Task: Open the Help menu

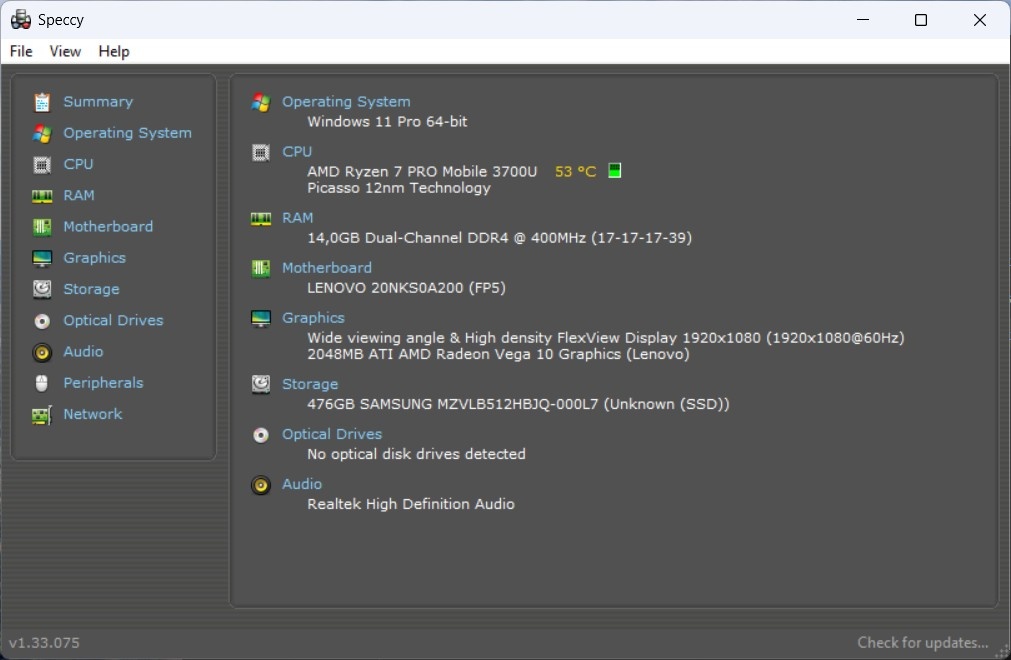Action: (113, 51)
